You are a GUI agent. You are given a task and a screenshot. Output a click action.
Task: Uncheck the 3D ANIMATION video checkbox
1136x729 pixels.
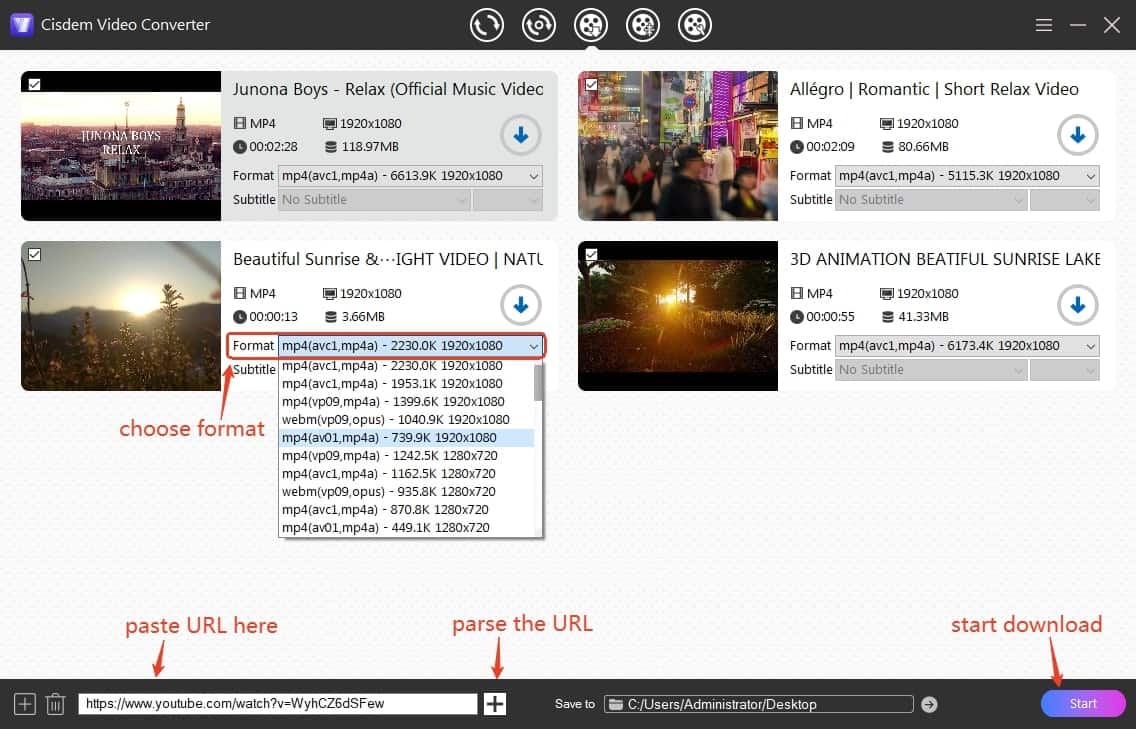click(591, 254)
